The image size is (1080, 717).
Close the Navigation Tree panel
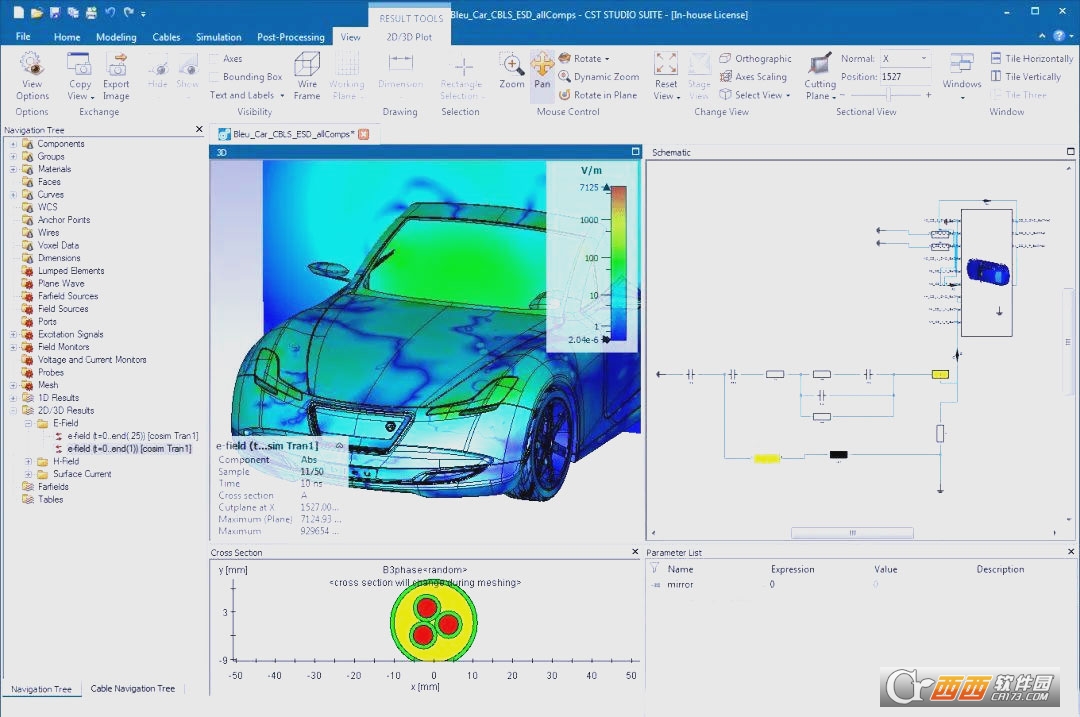[x=199, y=129]
